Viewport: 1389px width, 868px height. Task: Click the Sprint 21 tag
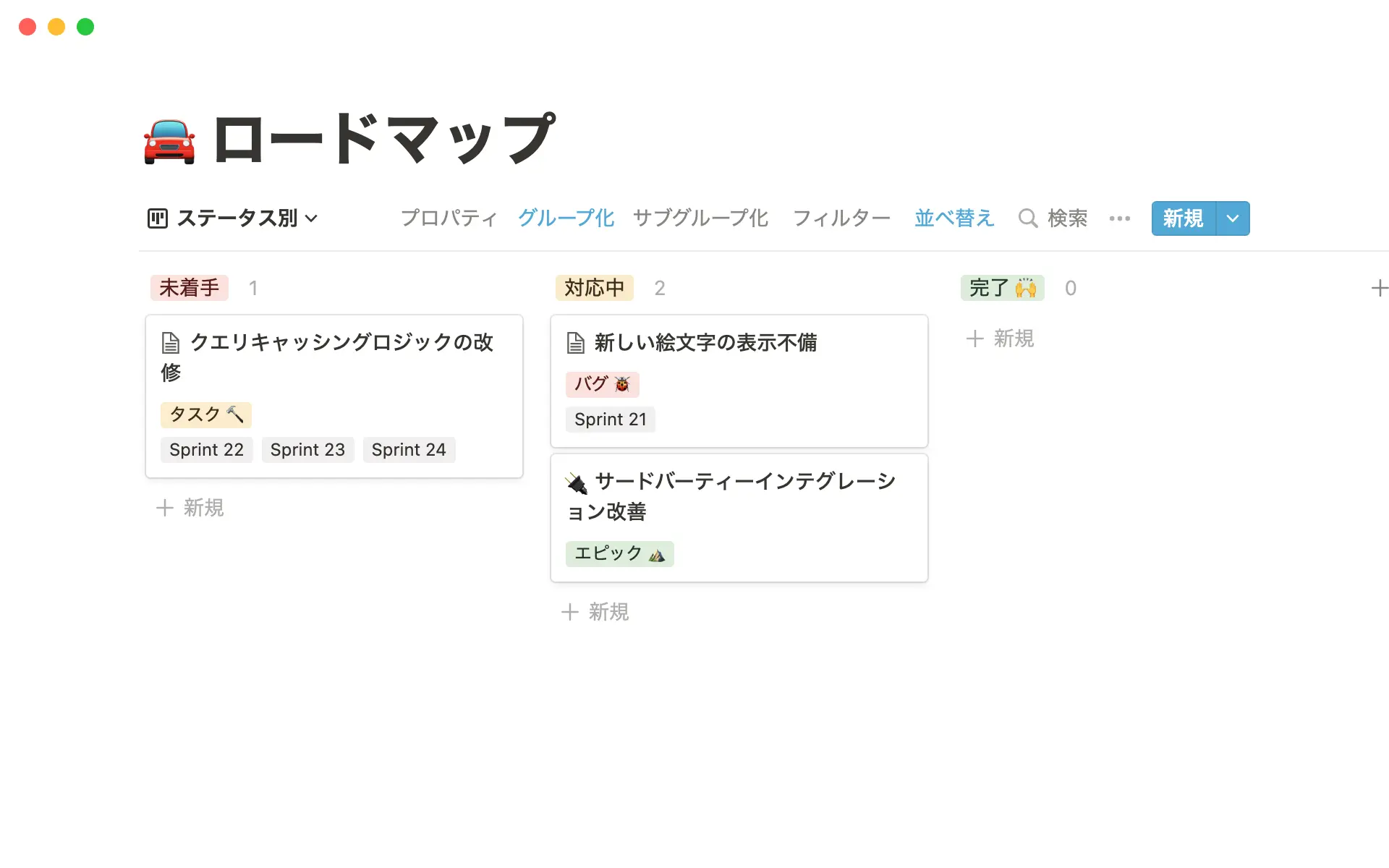pos(610,419)
